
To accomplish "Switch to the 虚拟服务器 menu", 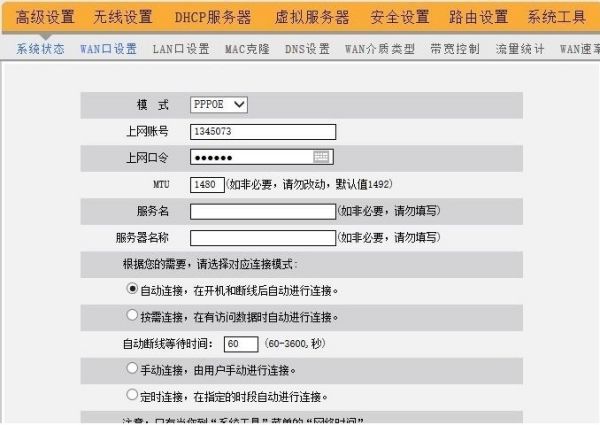I will [311, 17].
